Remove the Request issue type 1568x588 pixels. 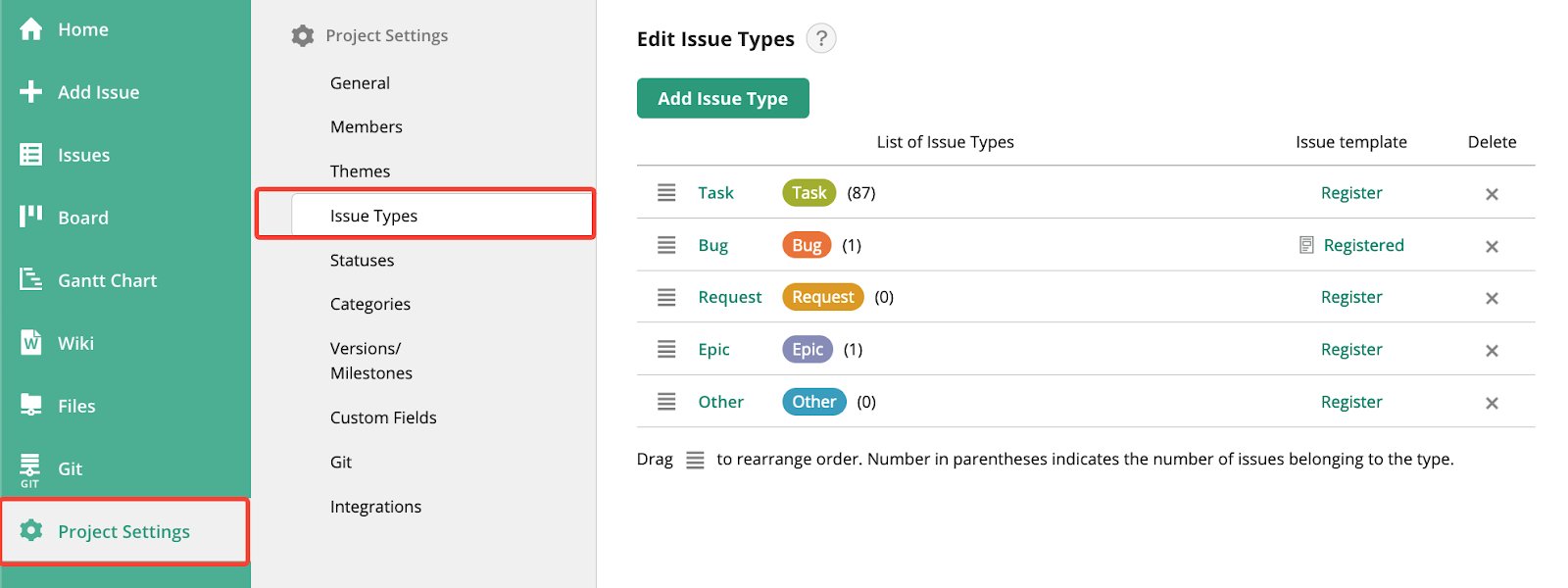(1492, 298)
